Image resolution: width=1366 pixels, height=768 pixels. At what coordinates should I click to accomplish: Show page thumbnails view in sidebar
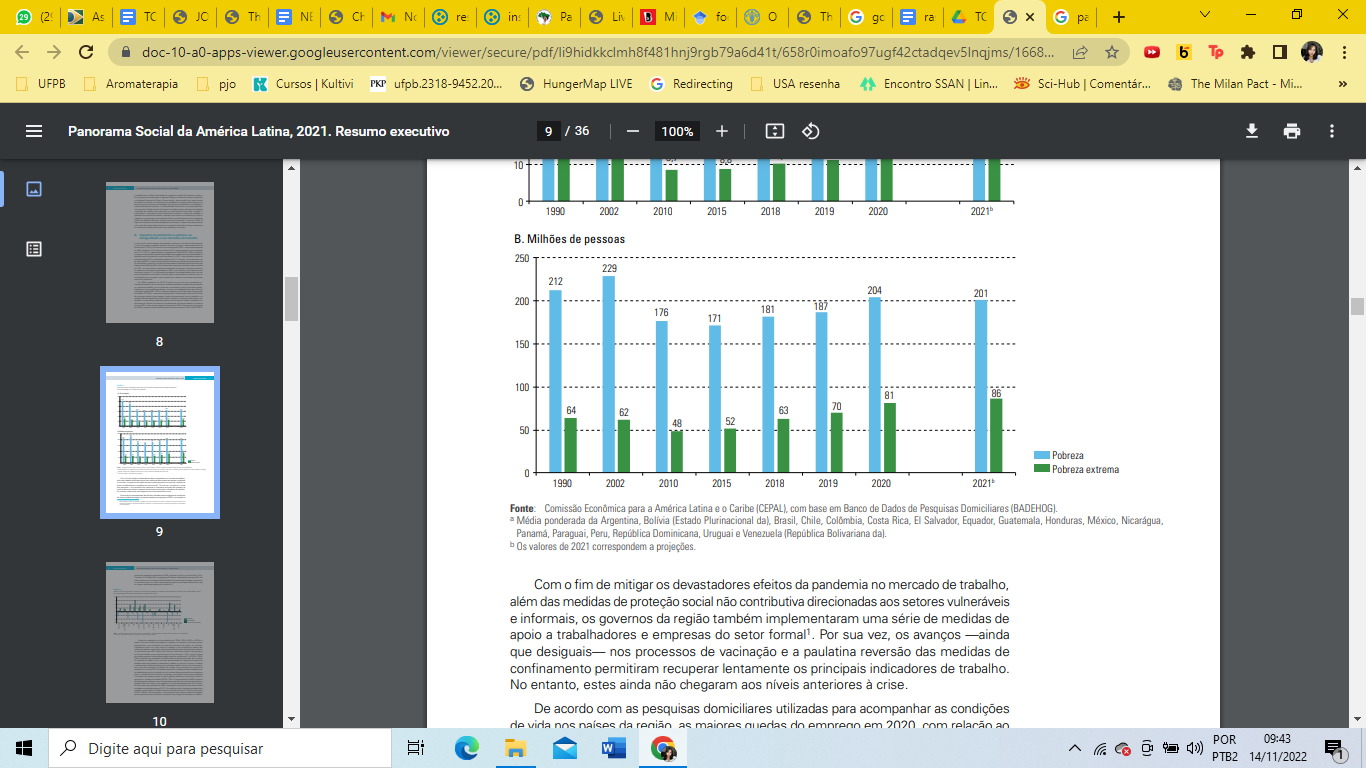(x=34, y=189)
